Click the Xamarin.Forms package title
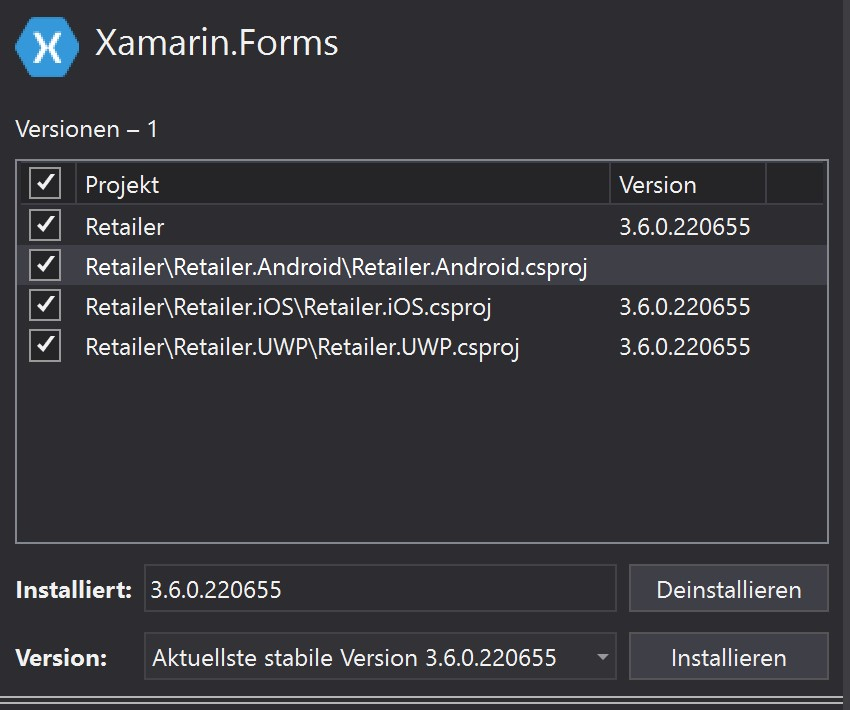Screen dimensions: 850x710 point(216,42)
